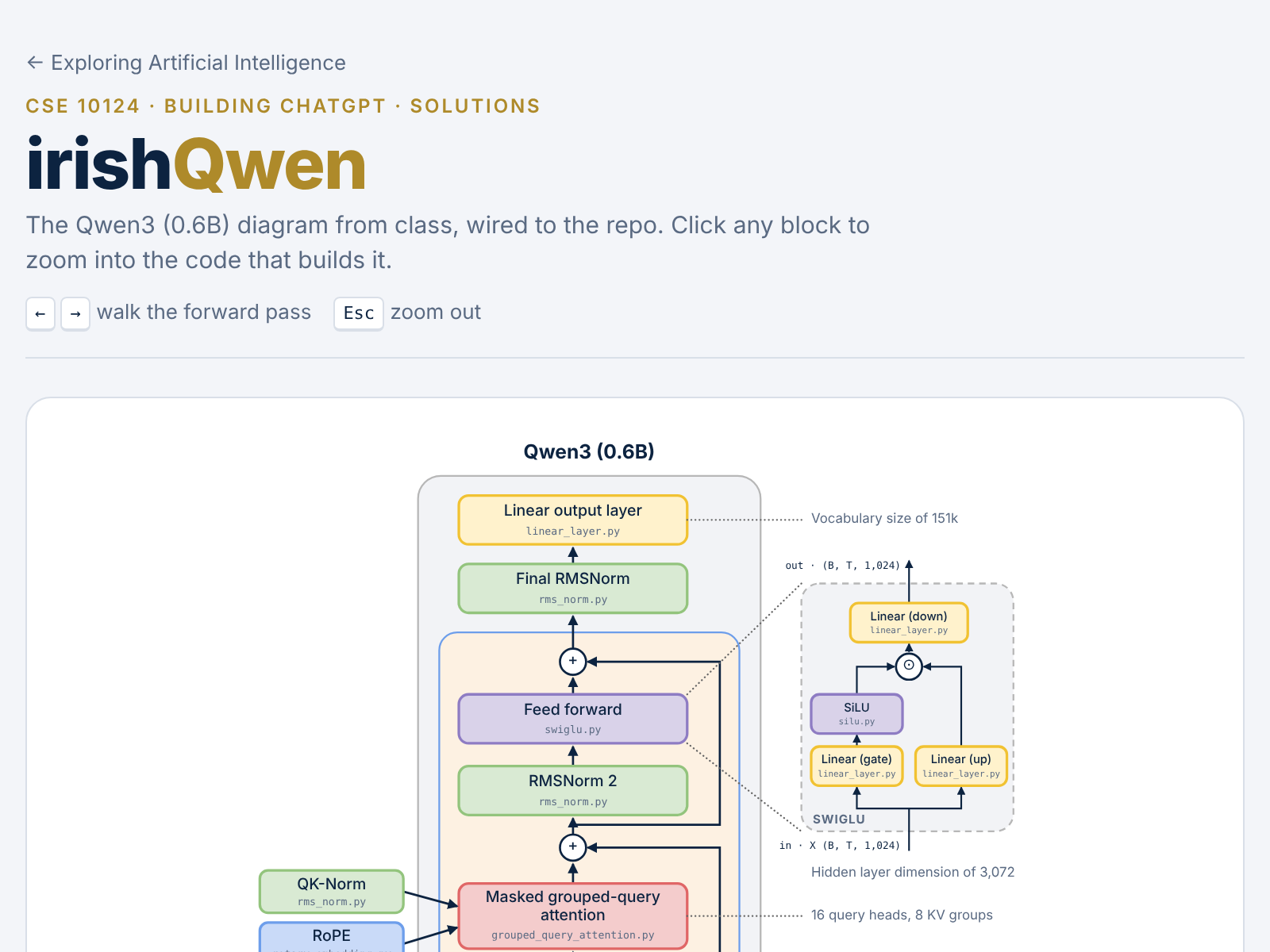Select the RoPE block
The width and height of the screenshot is (1270, 952).
pos(332,937)
